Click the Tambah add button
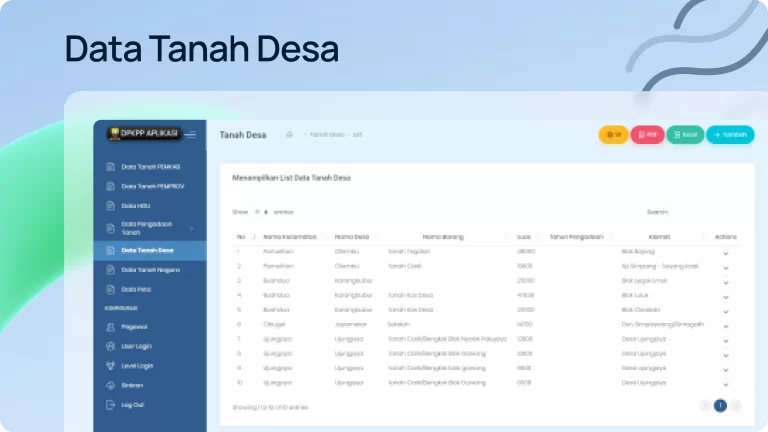Image resolution: width=768 pixels, height=432 pixels. [x=730, y=135]
